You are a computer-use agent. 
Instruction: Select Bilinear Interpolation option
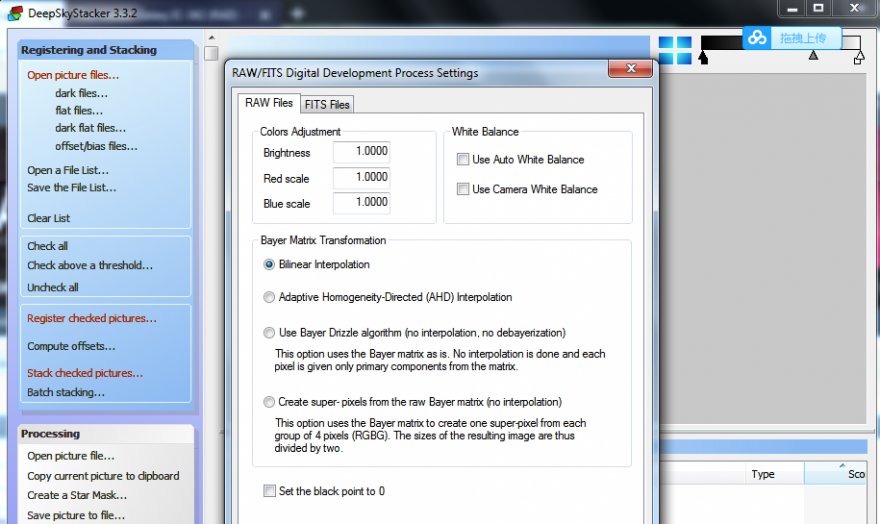click(269, 265)
